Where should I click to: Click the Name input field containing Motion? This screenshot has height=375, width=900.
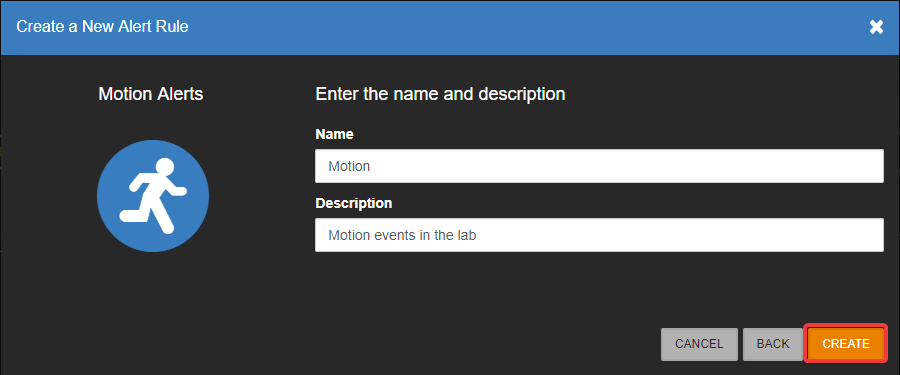[x=599, y=166]
